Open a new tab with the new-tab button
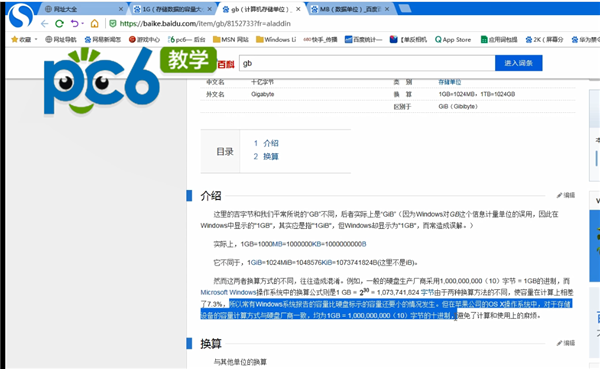The image size is (600, 369). pos(405,8)
